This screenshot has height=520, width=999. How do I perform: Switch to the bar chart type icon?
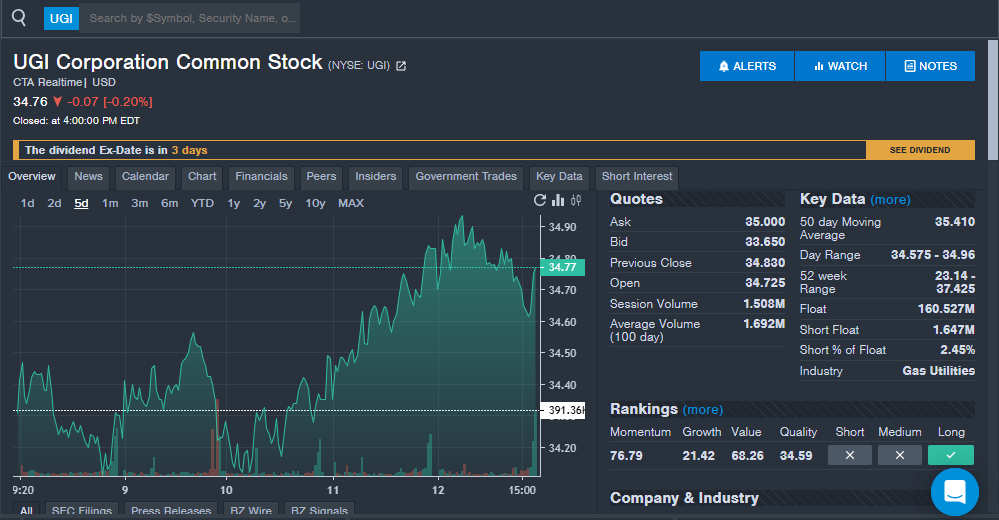click(x=558, y=200)
